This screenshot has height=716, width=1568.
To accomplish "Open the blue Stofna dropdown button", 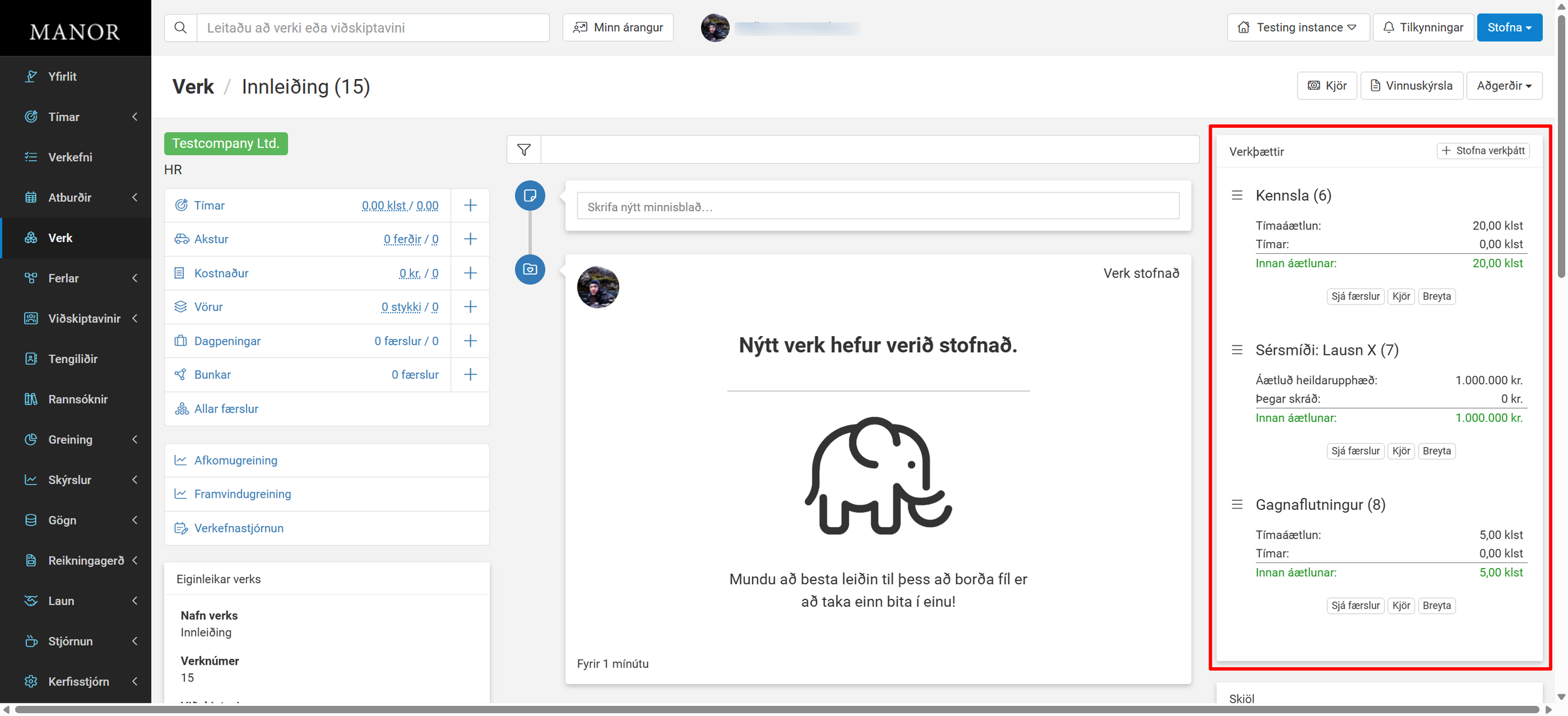I will click(x=1509, y=28).
